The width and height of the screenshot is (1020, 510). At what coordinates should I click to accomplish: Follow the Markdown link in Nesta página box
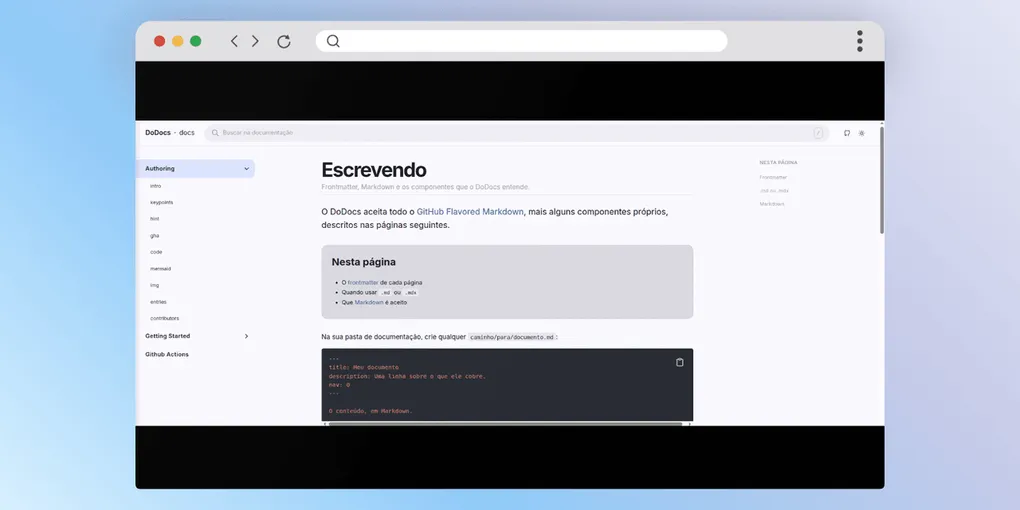(x=369, y=302)
